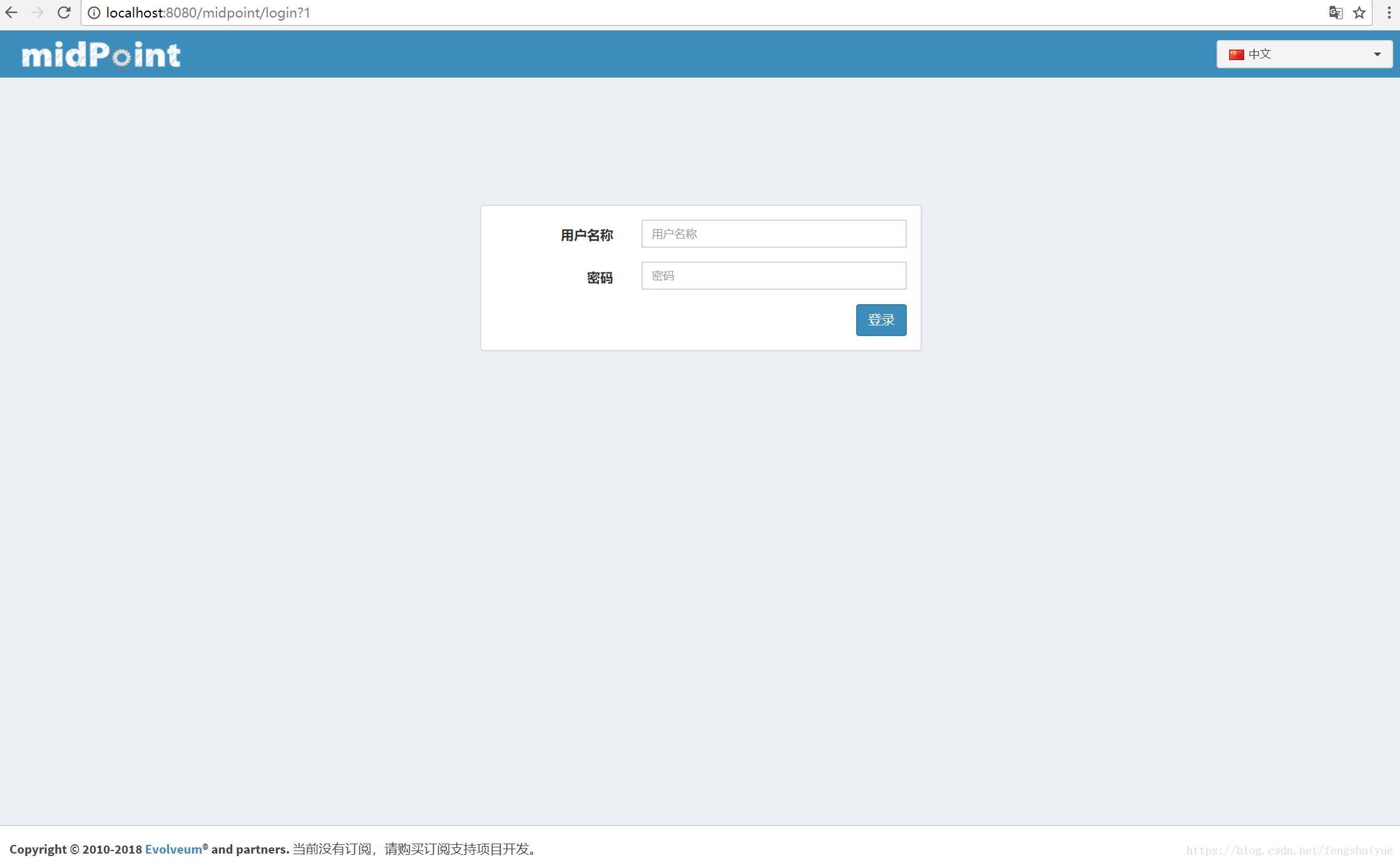Click the bold 用户名称 field label

586,235
